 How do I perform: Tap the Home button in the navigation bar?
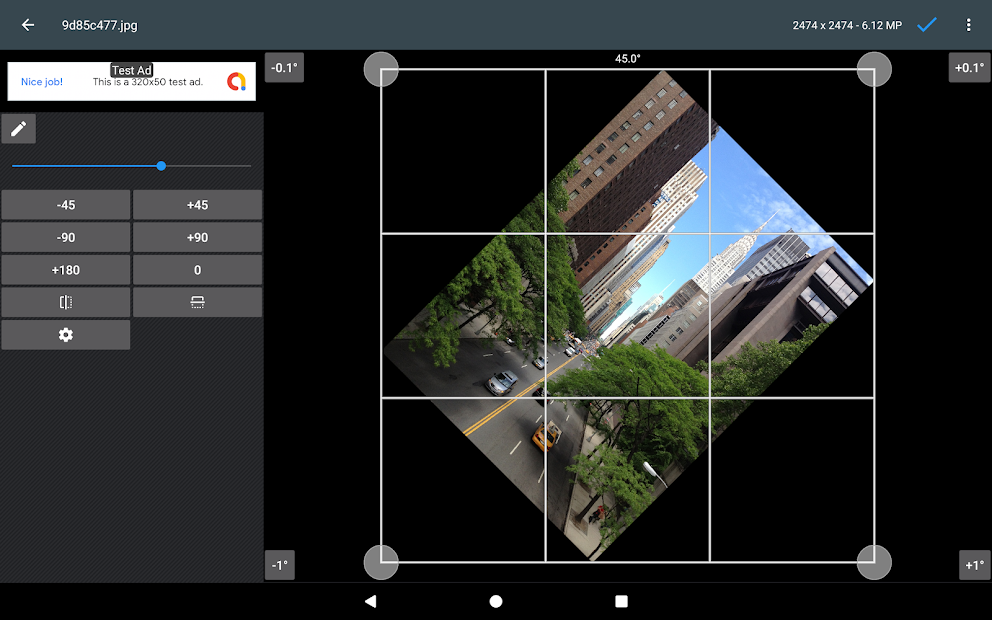(495, 600)
